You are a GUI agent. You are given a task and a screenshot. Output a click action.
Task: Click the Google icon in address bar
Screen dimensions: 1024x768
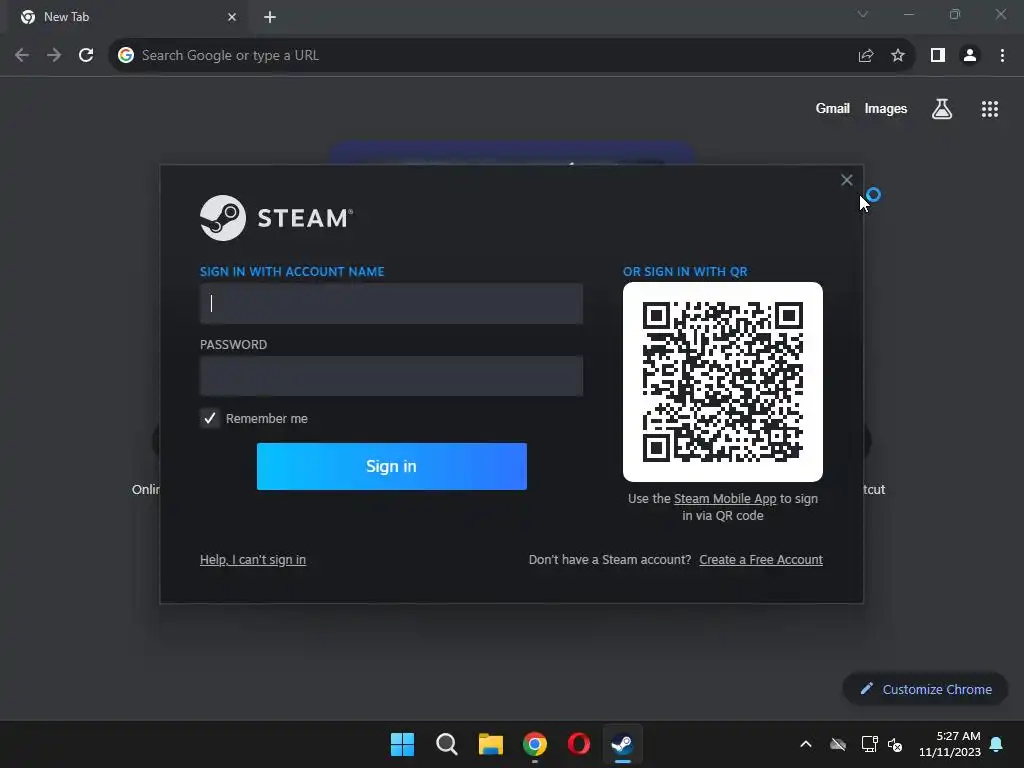click(x=126, y=56)
